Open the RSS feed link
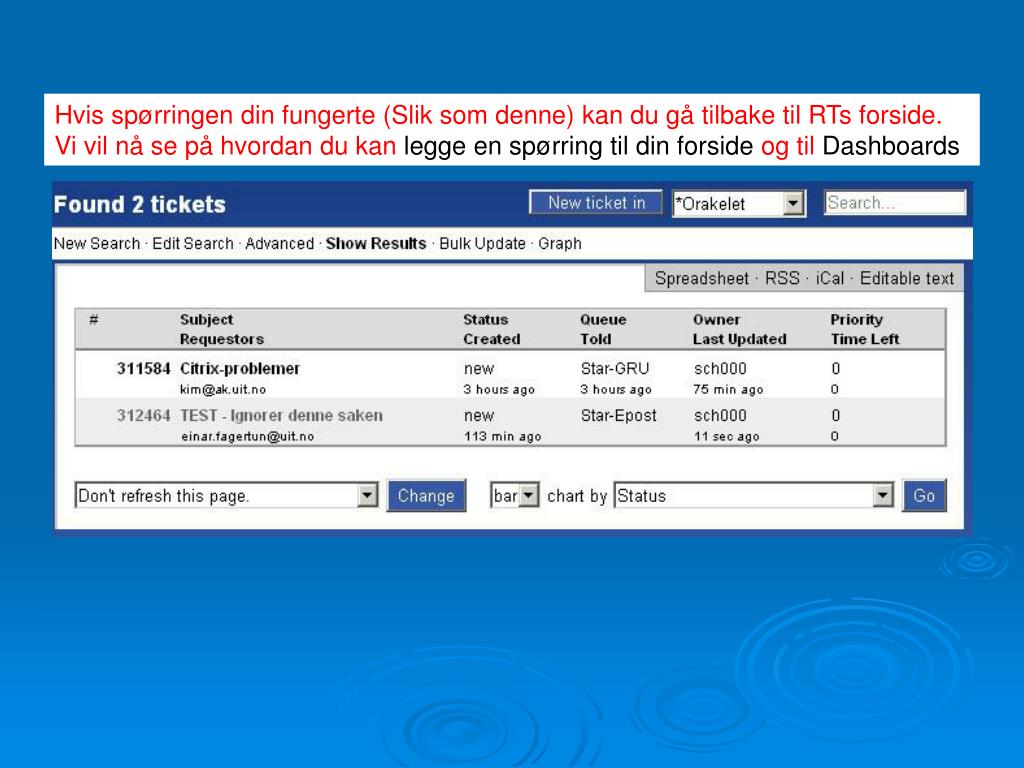 pyautogui.click(x=782, y=279)
